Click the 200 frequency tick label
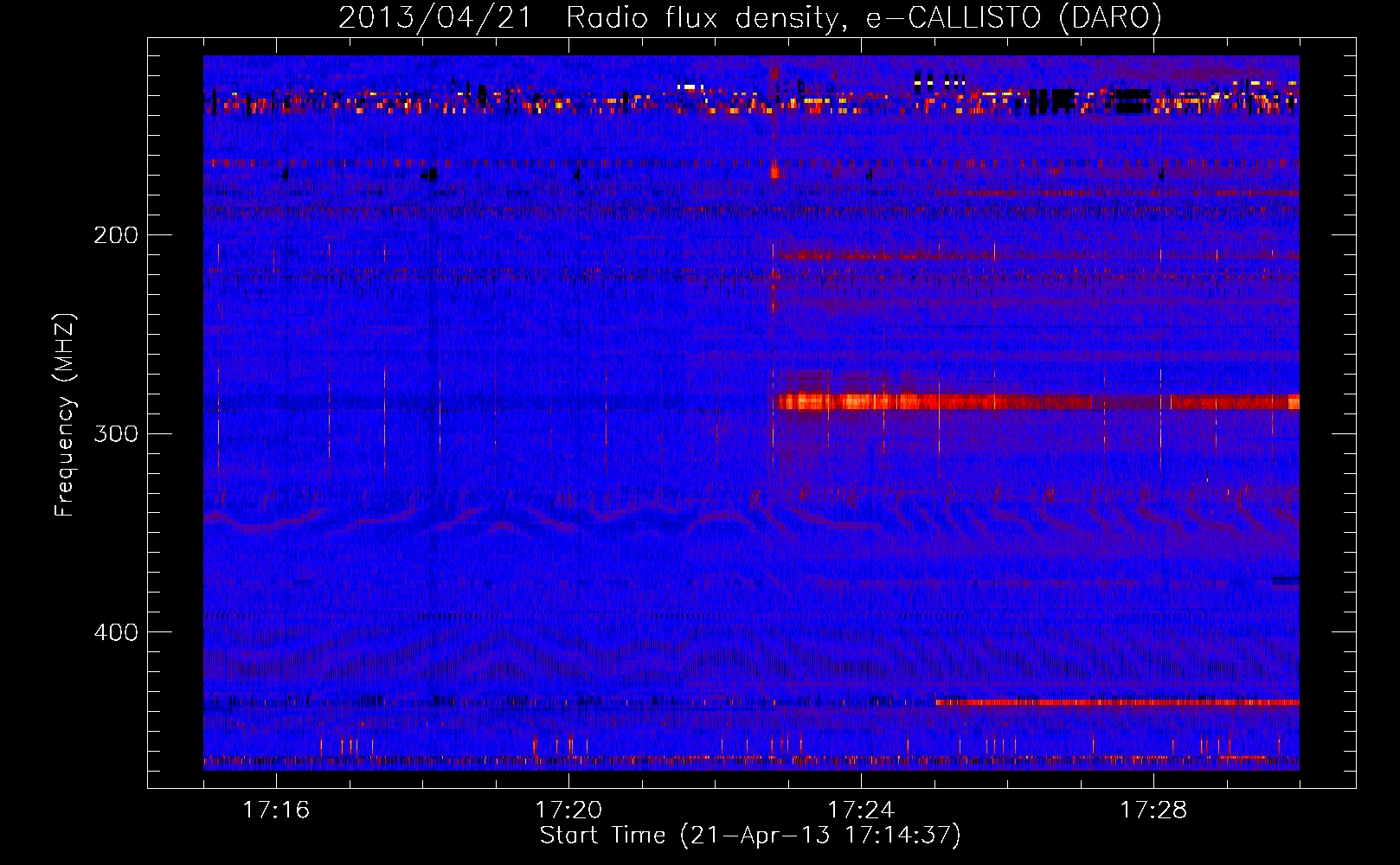 pos(116,234)
